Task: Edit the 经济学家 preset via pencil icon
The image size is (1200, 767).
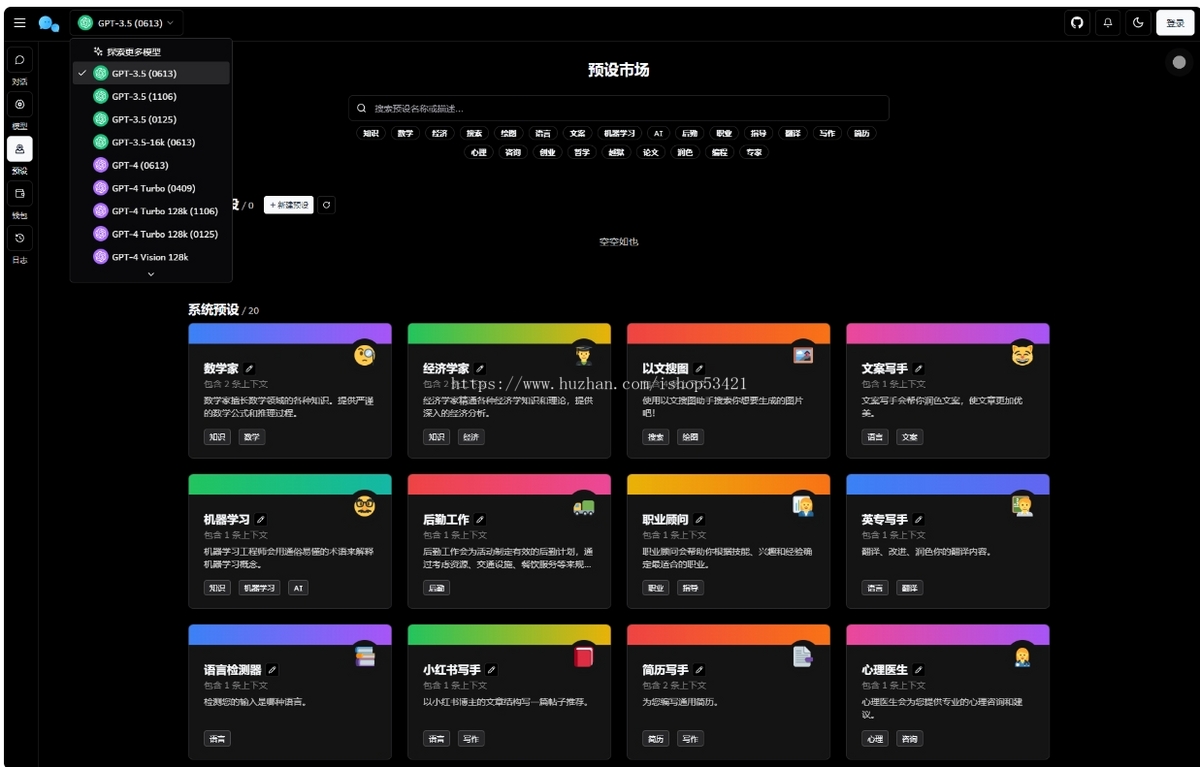Action: 480,369
